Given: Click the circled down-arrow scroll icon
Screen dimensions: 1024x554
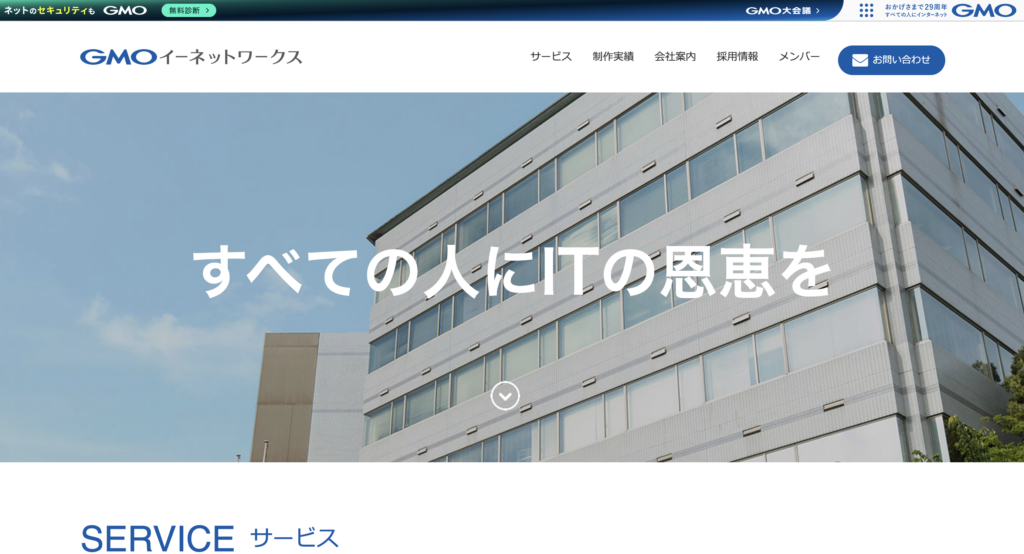Looking at the screenshot, I should (x=505, y=396).
